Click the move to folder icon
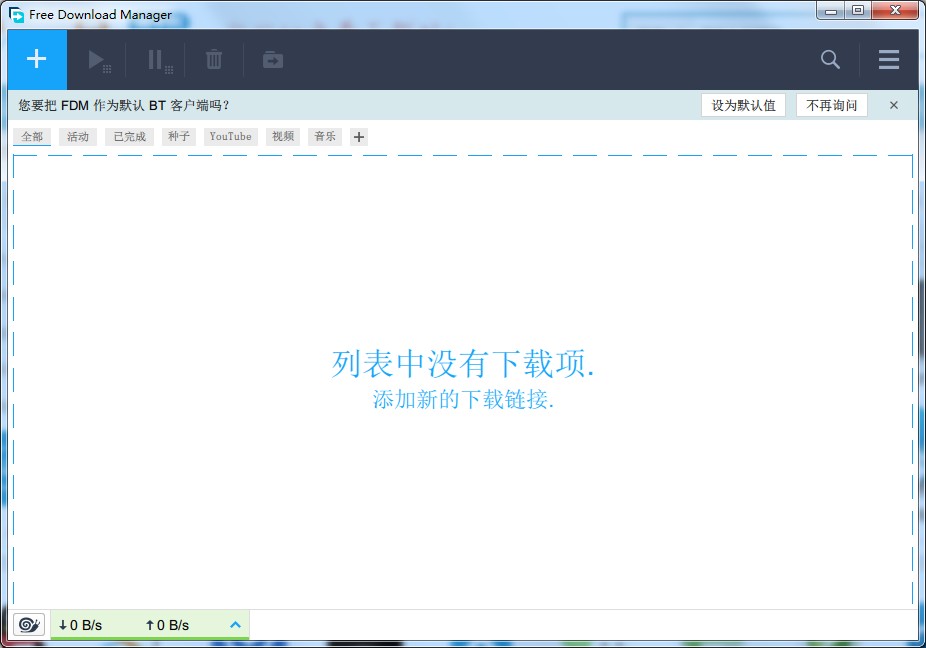Screen dimensions: 926x648 pos(273,60)
